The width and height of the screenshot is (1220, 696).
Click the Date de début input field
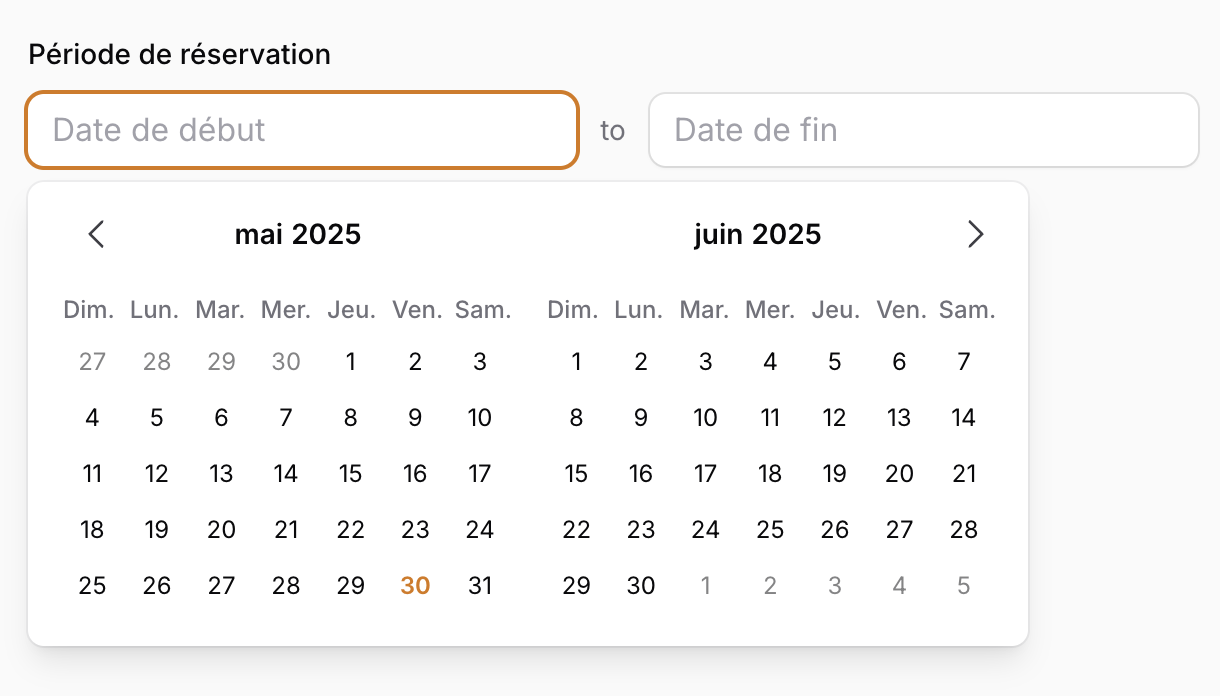tap(300, 130)
